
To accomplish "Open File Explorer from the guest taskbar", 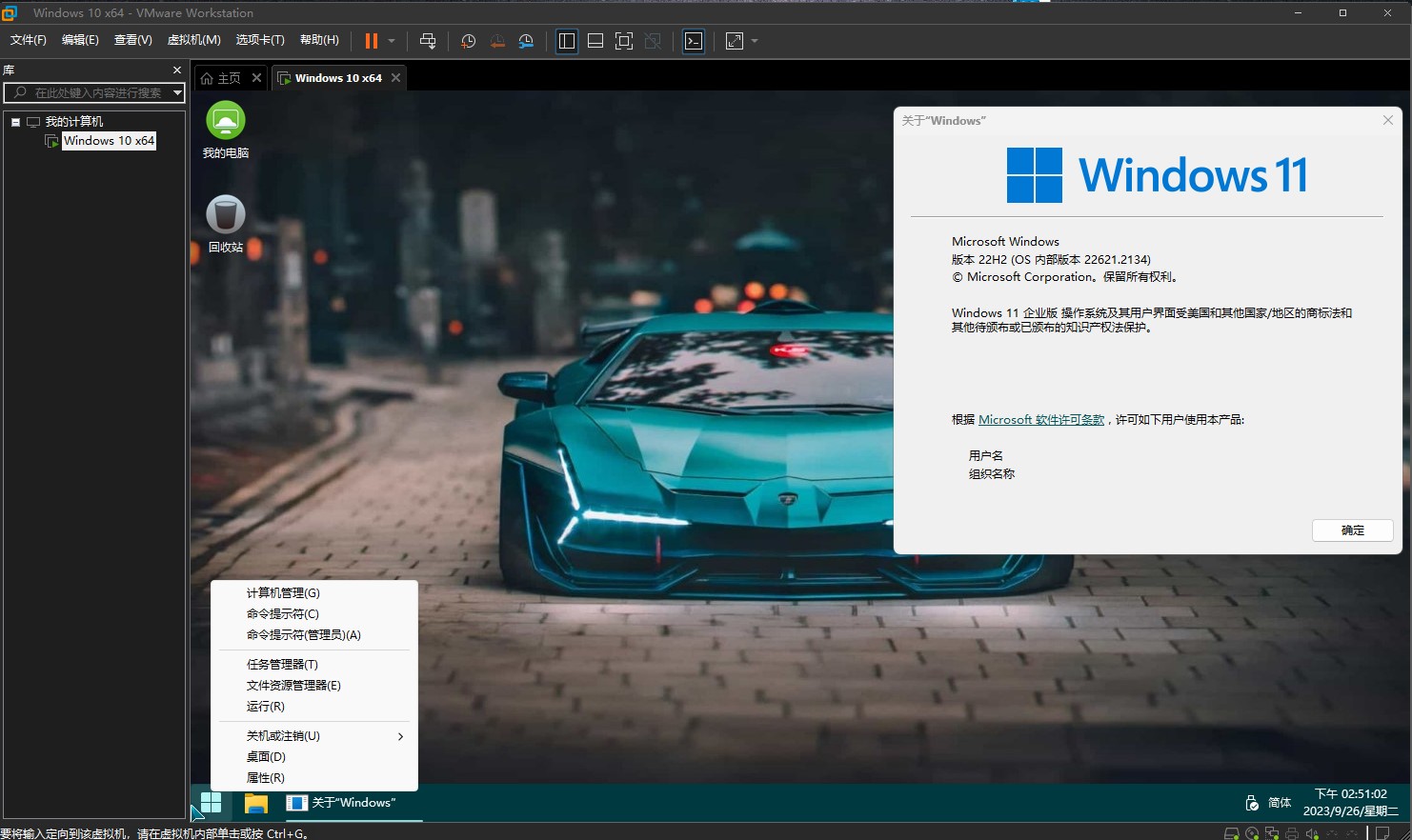I will click(256, 803).
